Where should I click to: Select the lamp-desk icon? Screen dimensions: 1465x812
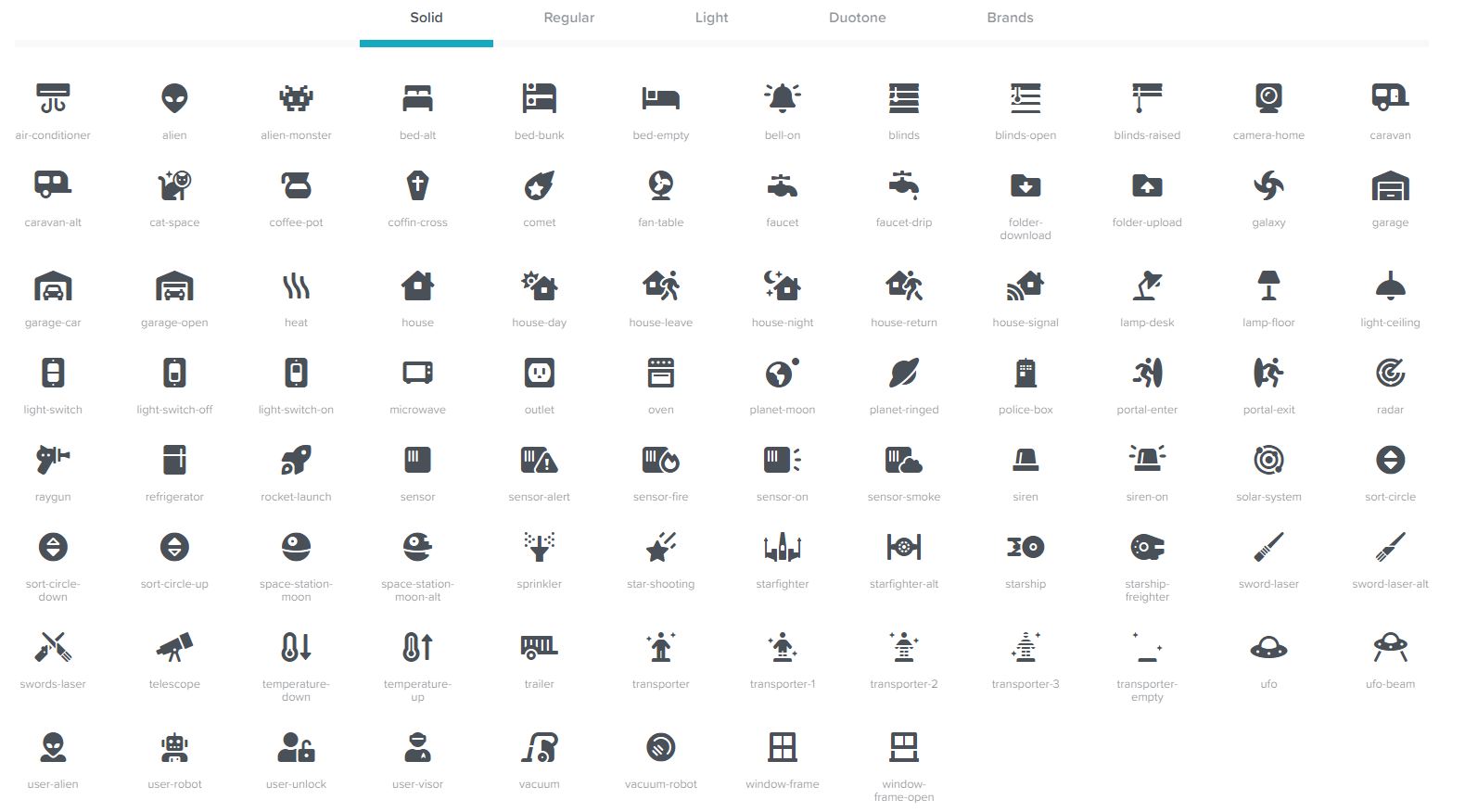tap(1148, 285)
